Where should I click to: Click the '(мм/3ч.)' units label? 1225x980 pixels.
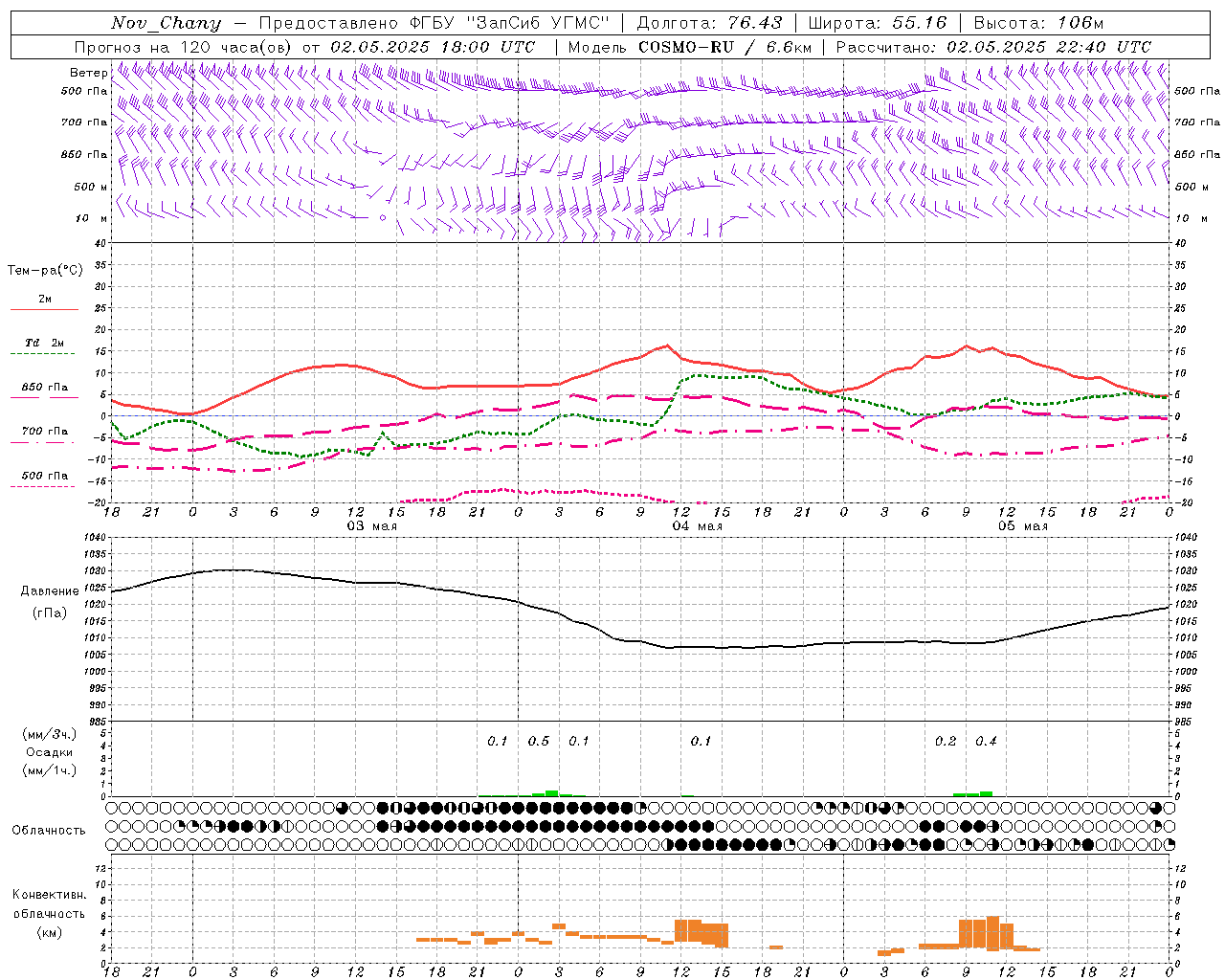click(x=49, y=734)
